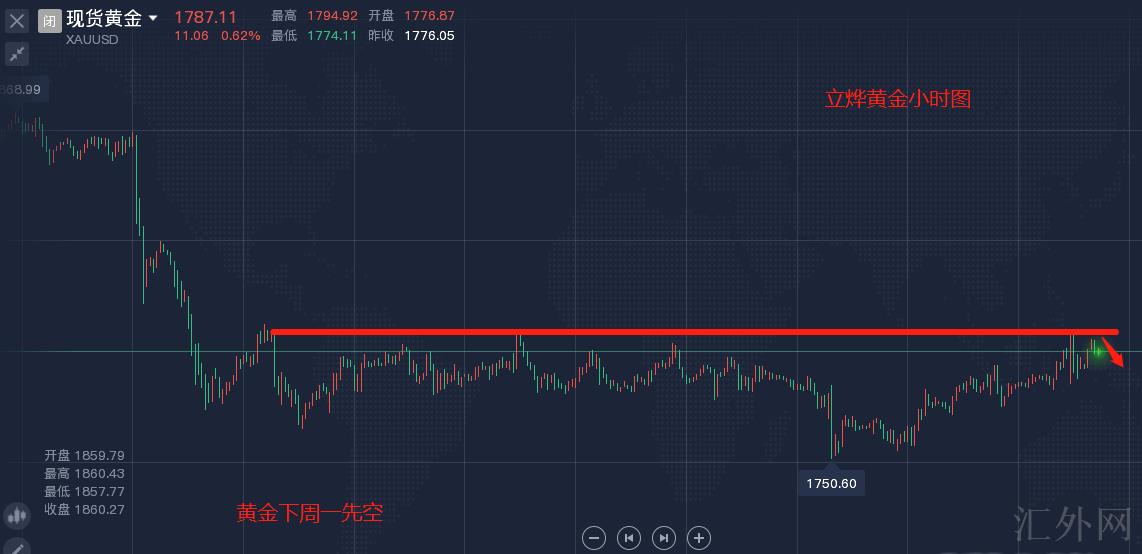Image resolution: width=1142 pixels, height=554 pixels.
Task: Zoom out the chart with minus button
Action: [594, 538]
